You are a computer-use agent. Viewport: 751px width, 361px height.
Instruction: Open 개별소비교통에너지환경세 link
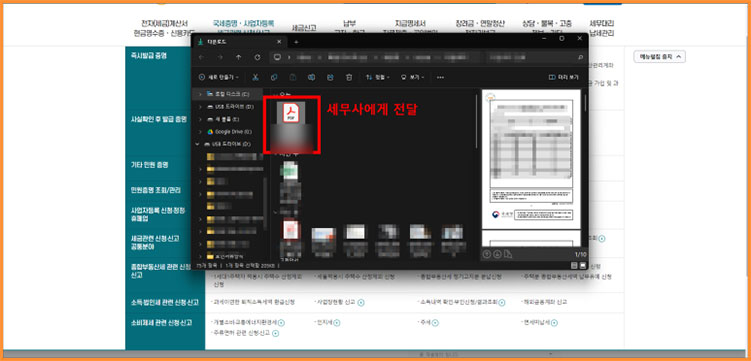244,323
